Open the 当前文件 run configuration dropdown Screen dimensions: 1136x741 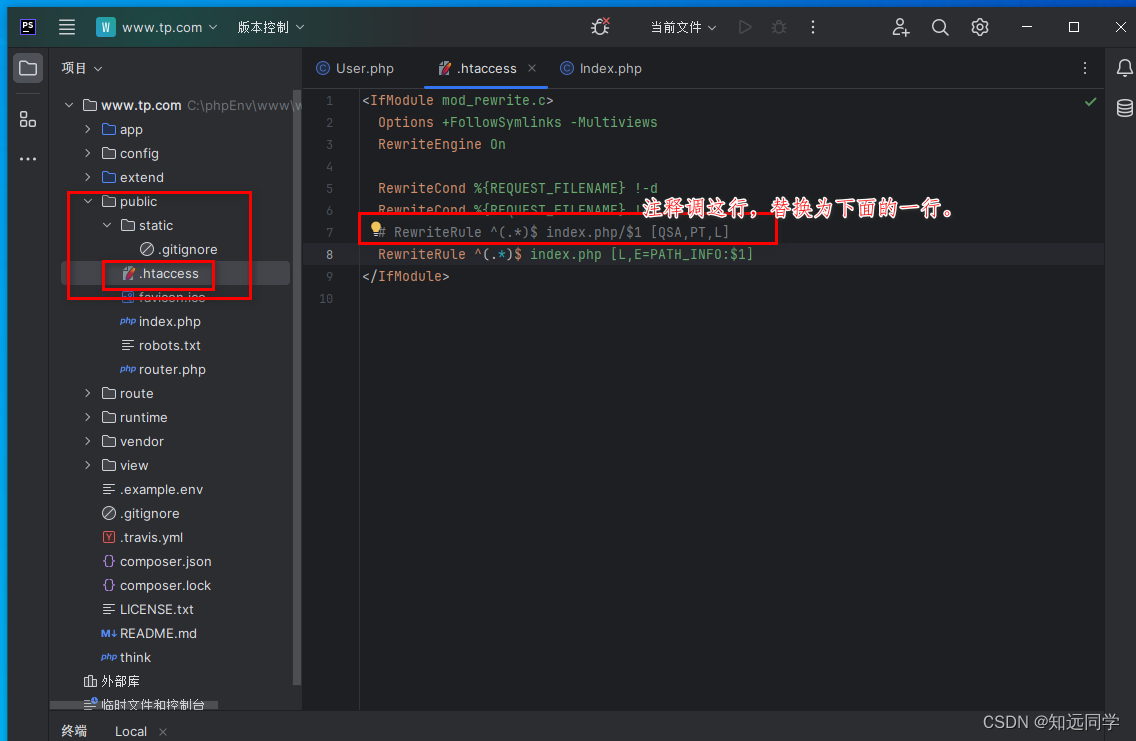[x=683, y=28]
